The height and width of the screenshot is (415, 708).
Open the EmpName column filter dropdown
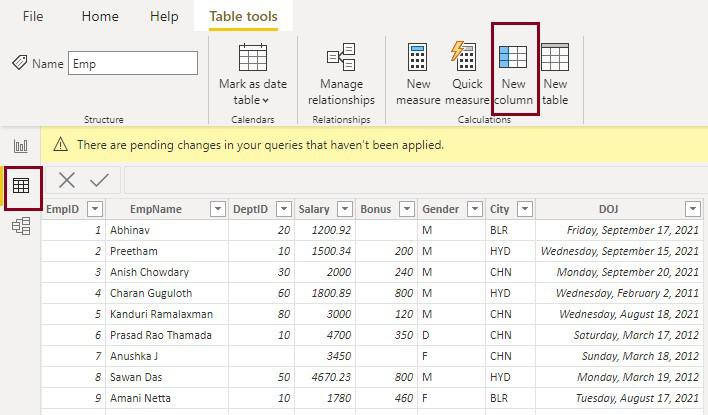click(x=218, y=209)
